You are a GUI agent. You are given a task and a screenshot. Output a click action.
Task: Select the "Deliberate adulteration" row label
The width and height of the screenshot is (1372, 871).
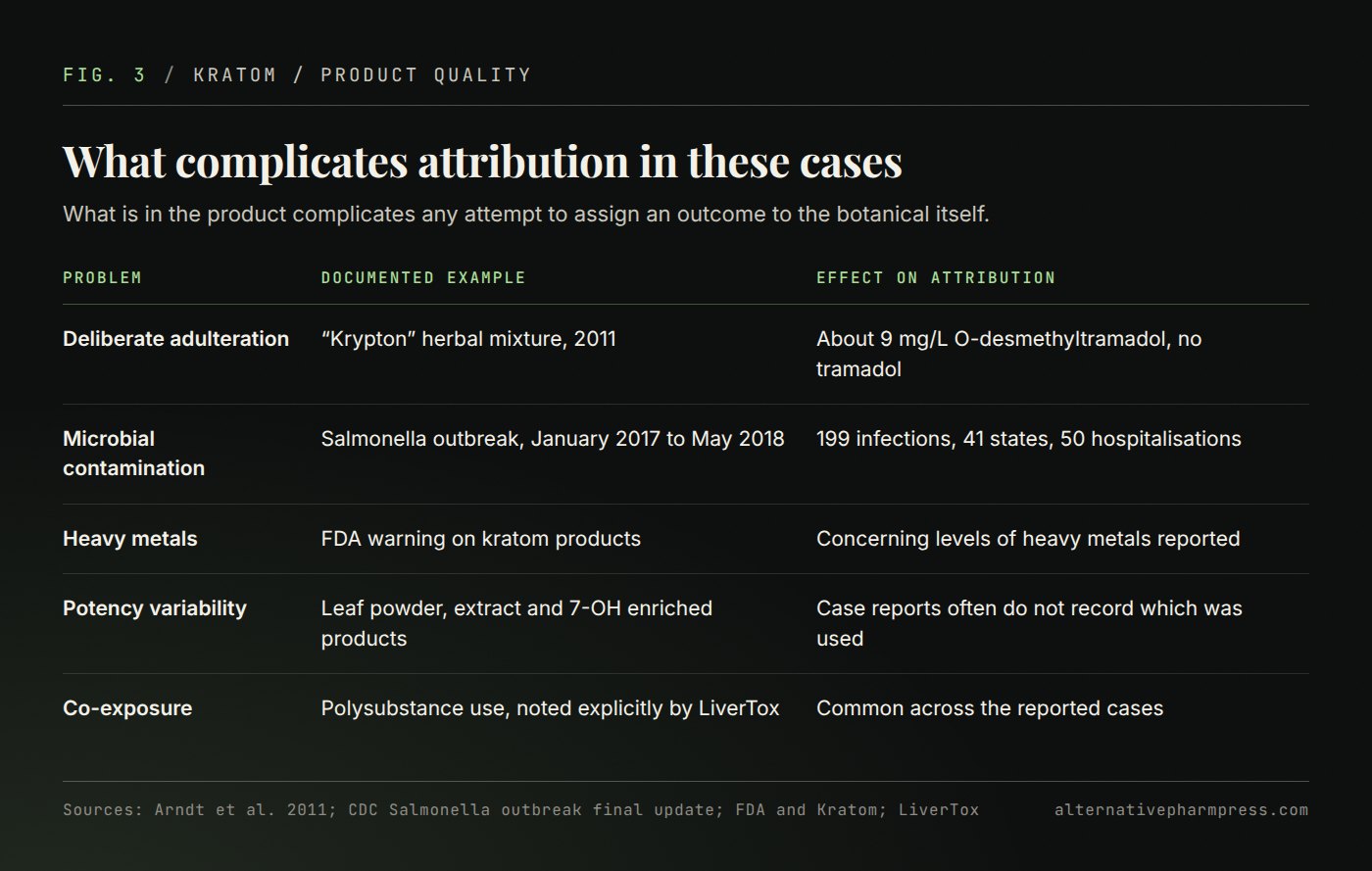(x=175, y=339)
